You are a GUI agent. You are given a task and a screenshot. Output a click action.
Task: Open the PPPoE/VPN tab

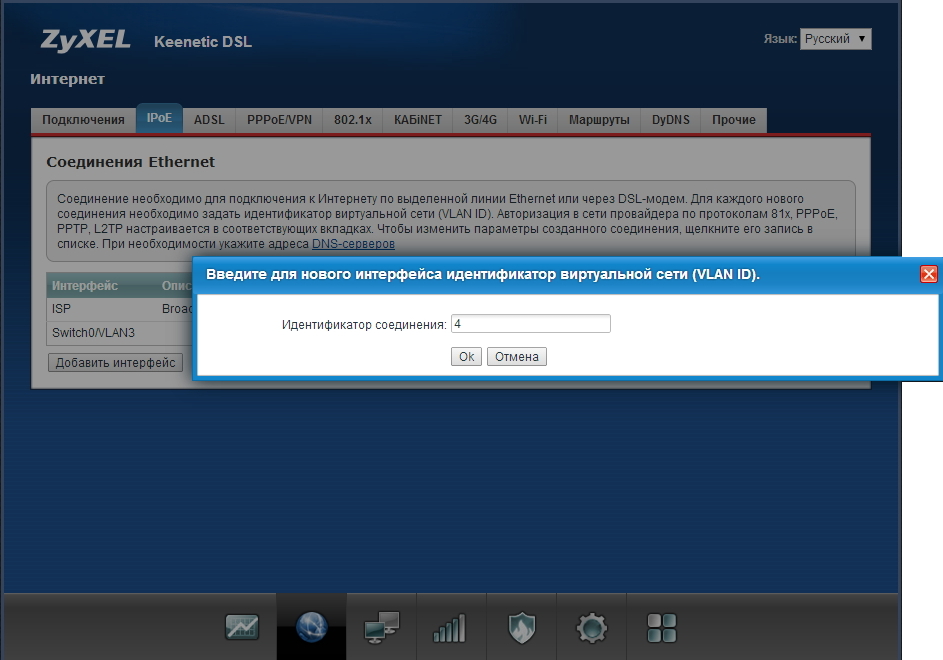click(279, 120)
